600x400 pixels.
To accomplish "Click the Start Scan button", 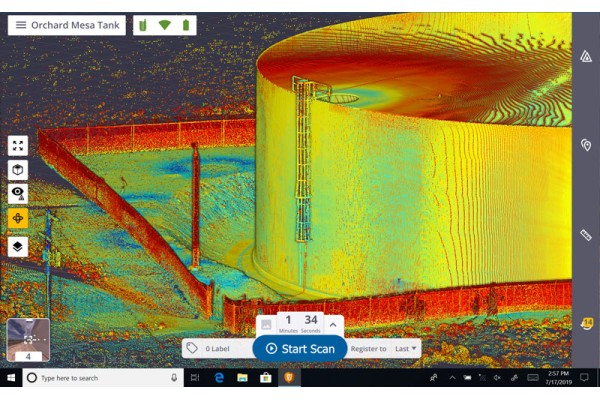I will (x=300, y=349).
